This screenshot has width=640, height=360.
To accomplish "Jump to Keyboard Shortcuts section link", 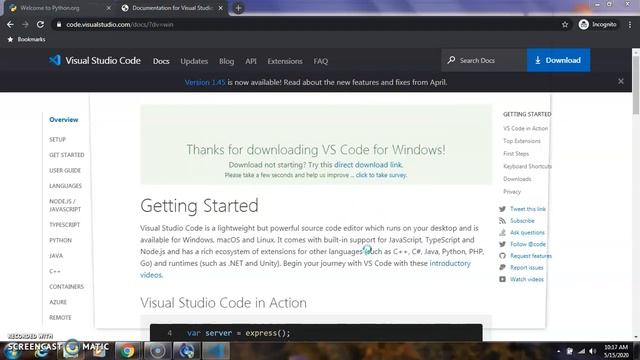I will point(527,167).
